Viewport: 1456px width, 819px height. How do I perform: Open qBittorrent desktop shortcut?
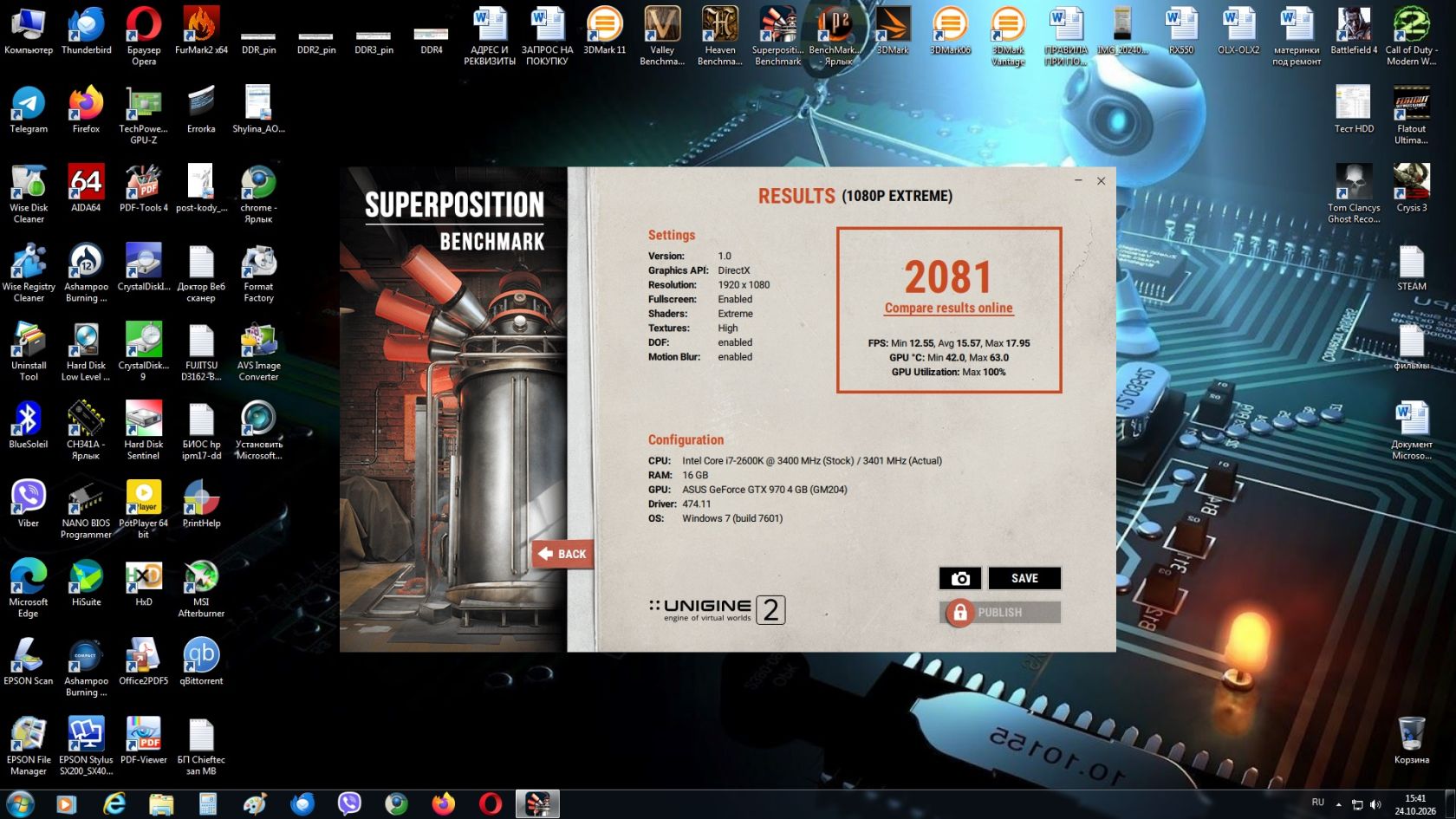coord(201,661)
